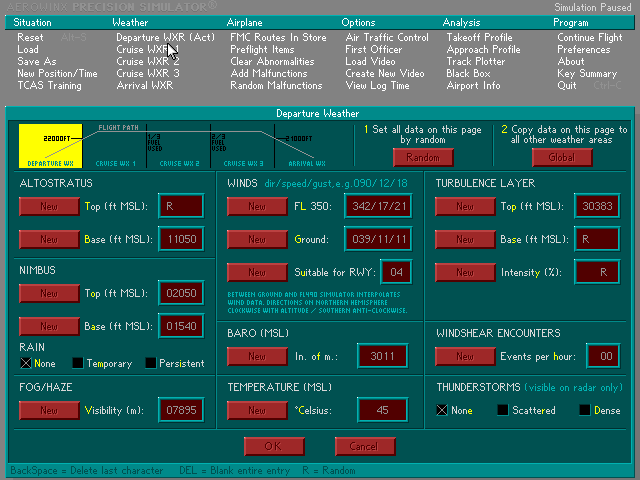
Task: Click New for Turbulence Base
Action: coord(465,239)
